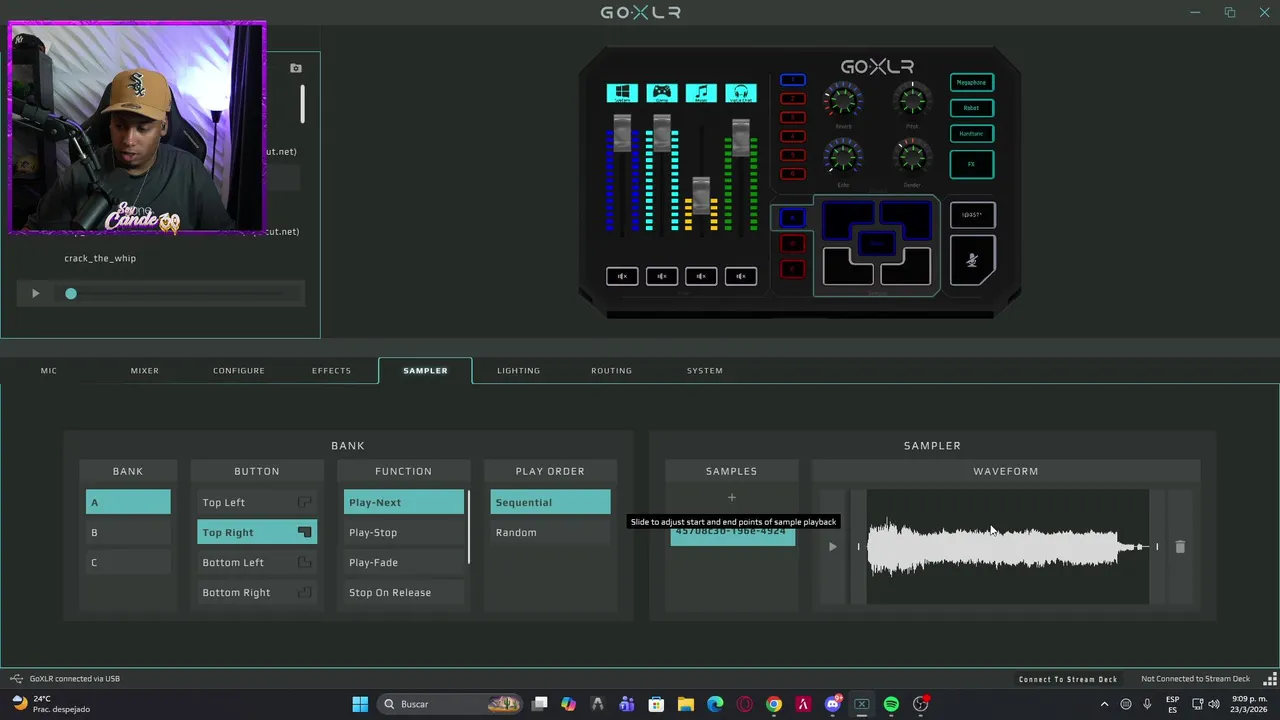Image resolution: width=1280 pixels, height=720 pixels.
Task: Switch to the MIC tab
Action: tap(49, 370)
